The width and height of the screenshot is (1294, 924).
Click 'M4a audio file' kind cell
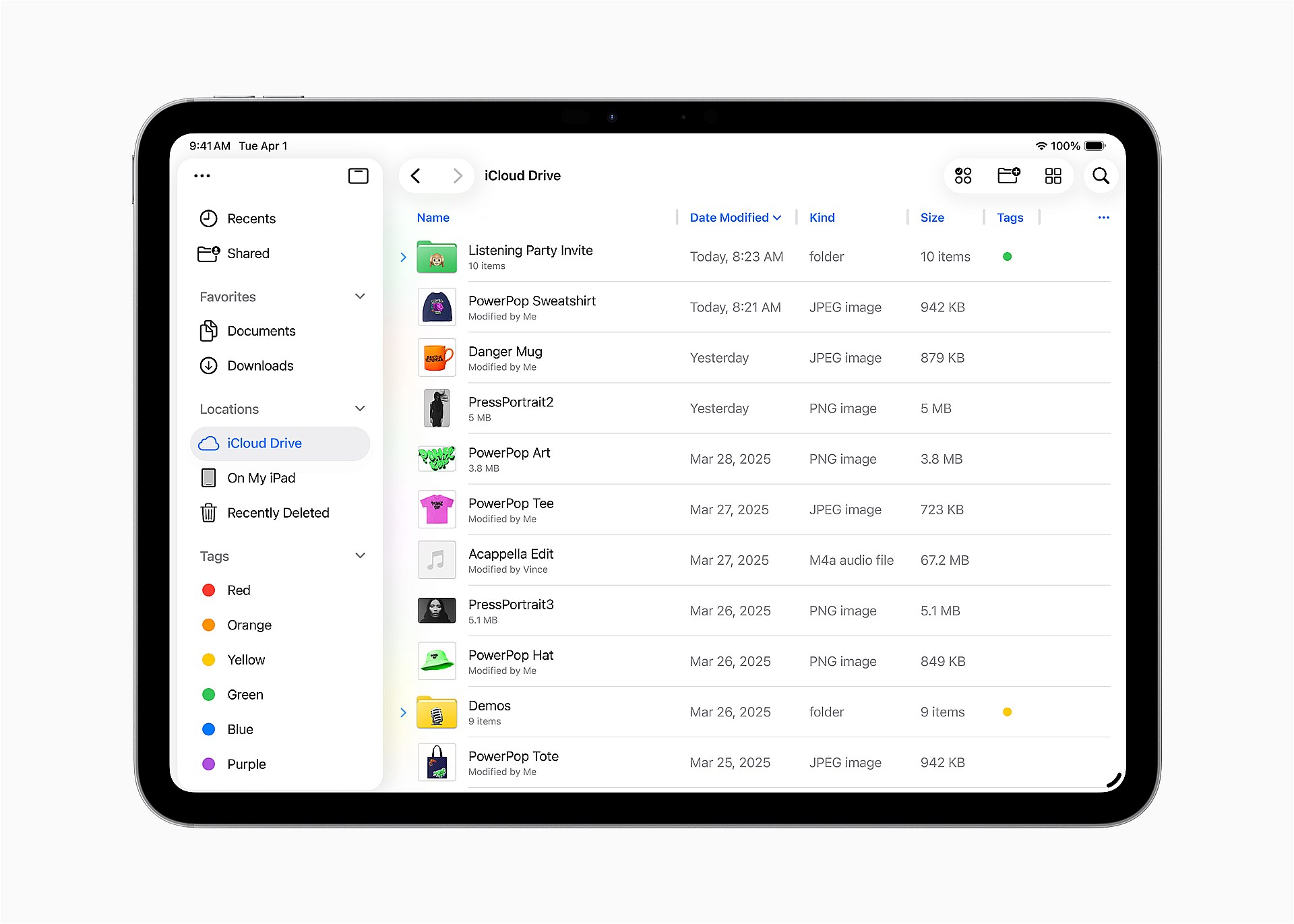point(851,560)
